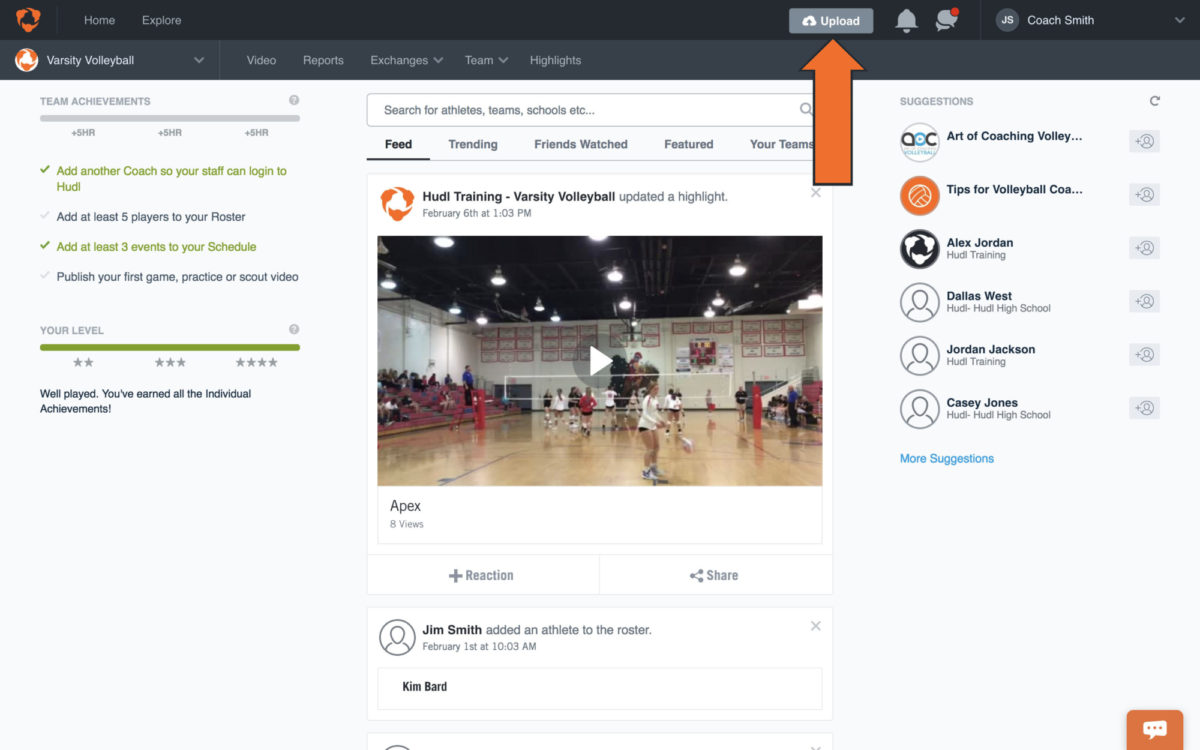Follow Jordan Jackson from suggestions
This screenshot has height=750, width=1200.
pos(1144,354)
